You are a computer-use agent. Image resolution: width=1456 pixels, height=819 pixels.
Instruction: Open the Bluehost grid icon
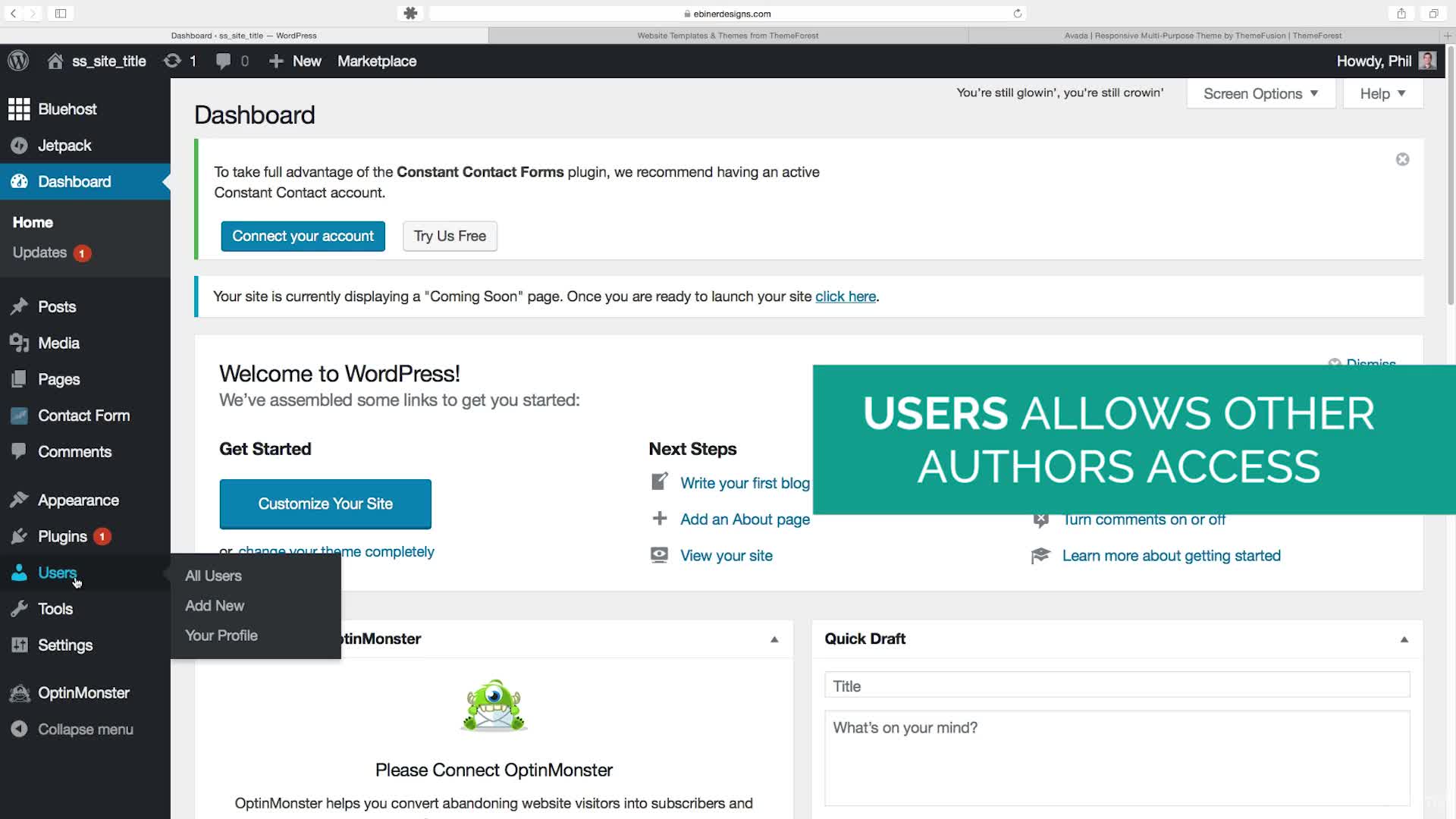pyautogui.click(x=19, y=109)
